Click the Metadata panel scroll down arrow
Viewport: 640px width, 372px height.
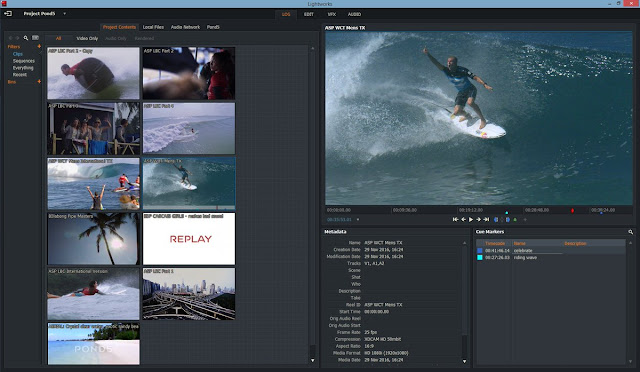point(464,361)
